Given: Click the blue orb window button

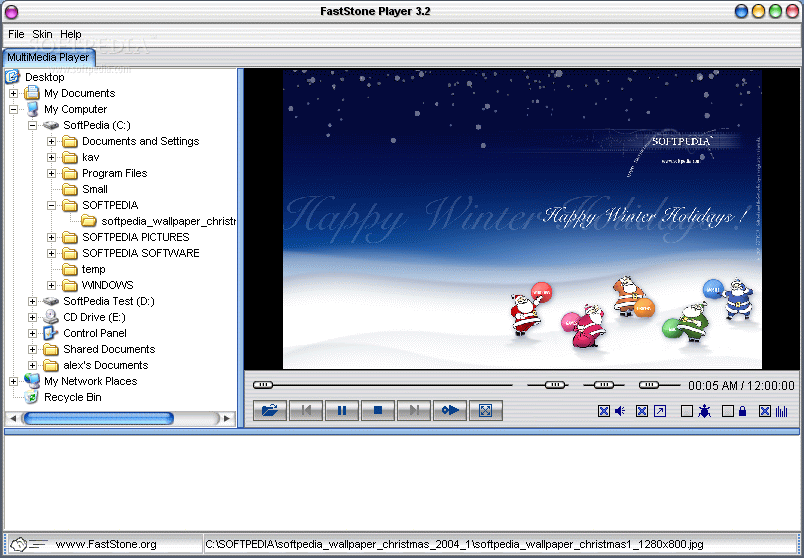Looking at the screenshot, I should coord(741,11).
